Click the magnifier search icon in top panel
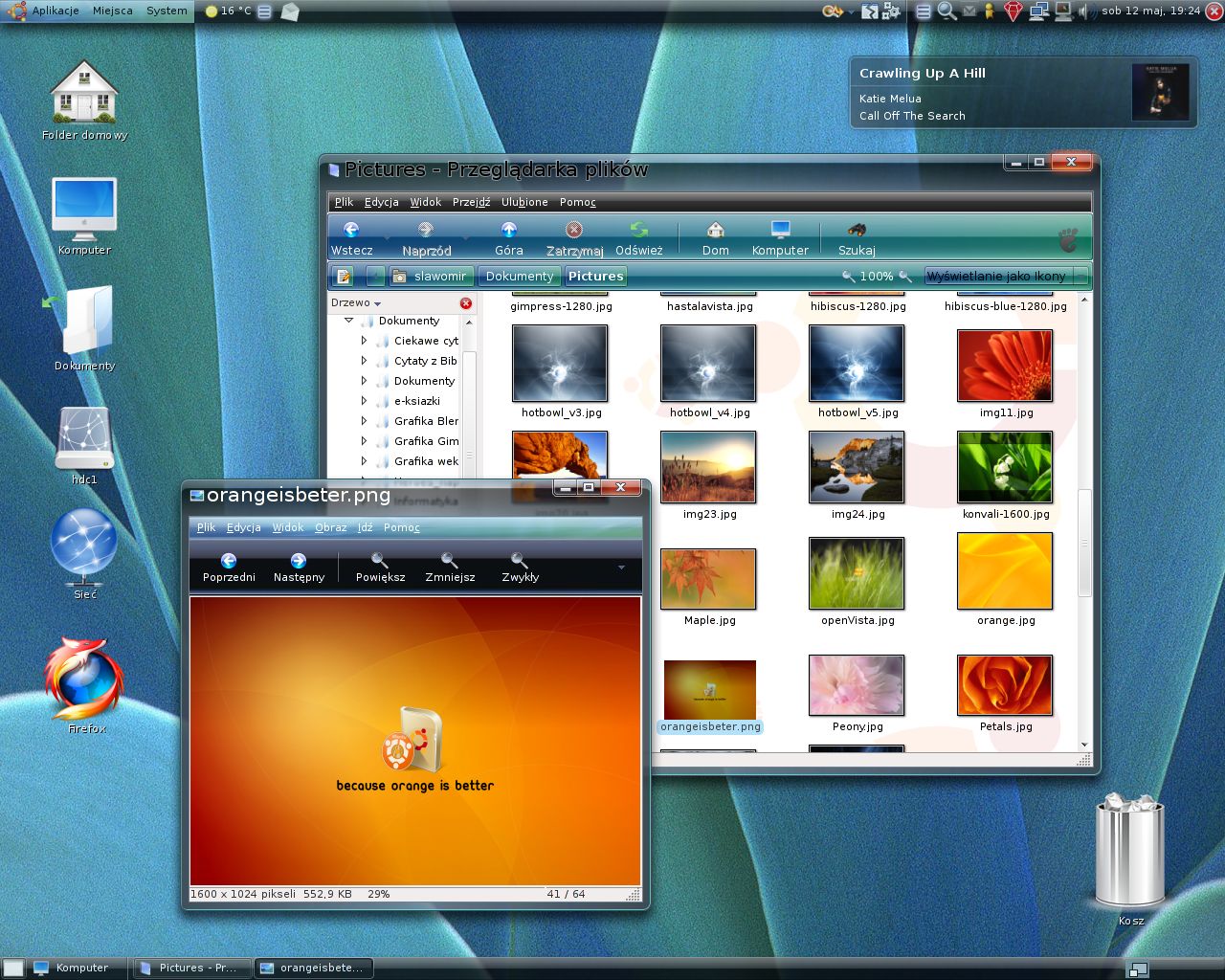 click(947, 11)
